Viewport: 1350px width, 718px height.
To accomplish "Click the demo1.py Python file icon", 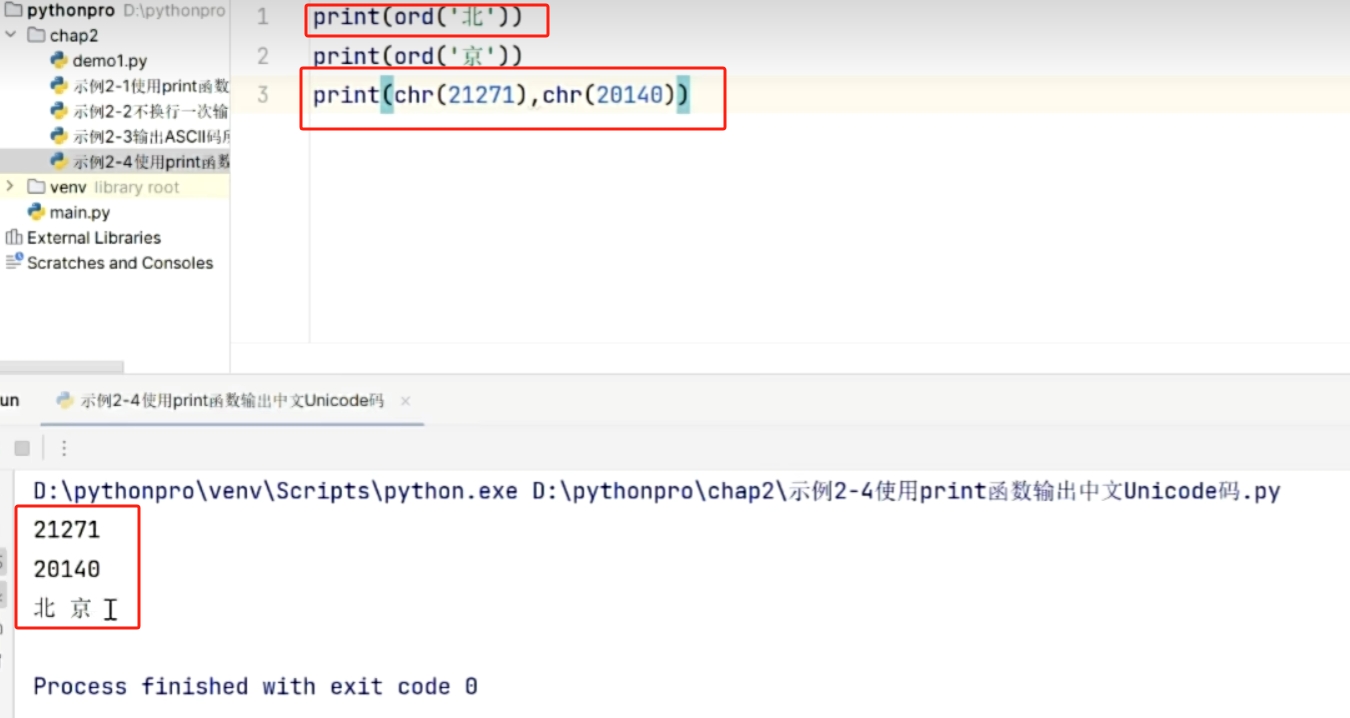I will click(x=59, y=61).
